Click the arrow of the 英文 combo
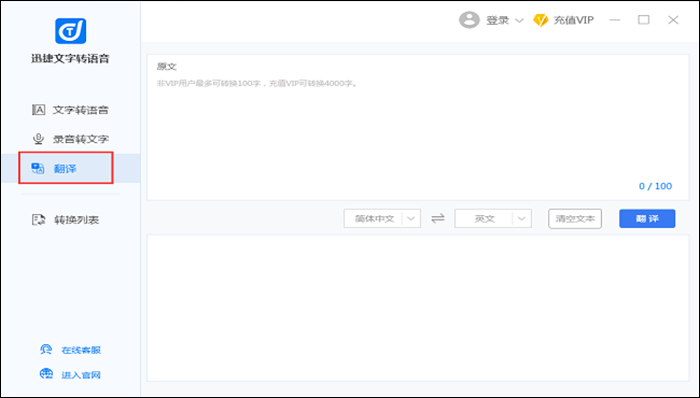The width and height of the screenshot is (700, 398). pyautogui.click(x=522, y=219)
